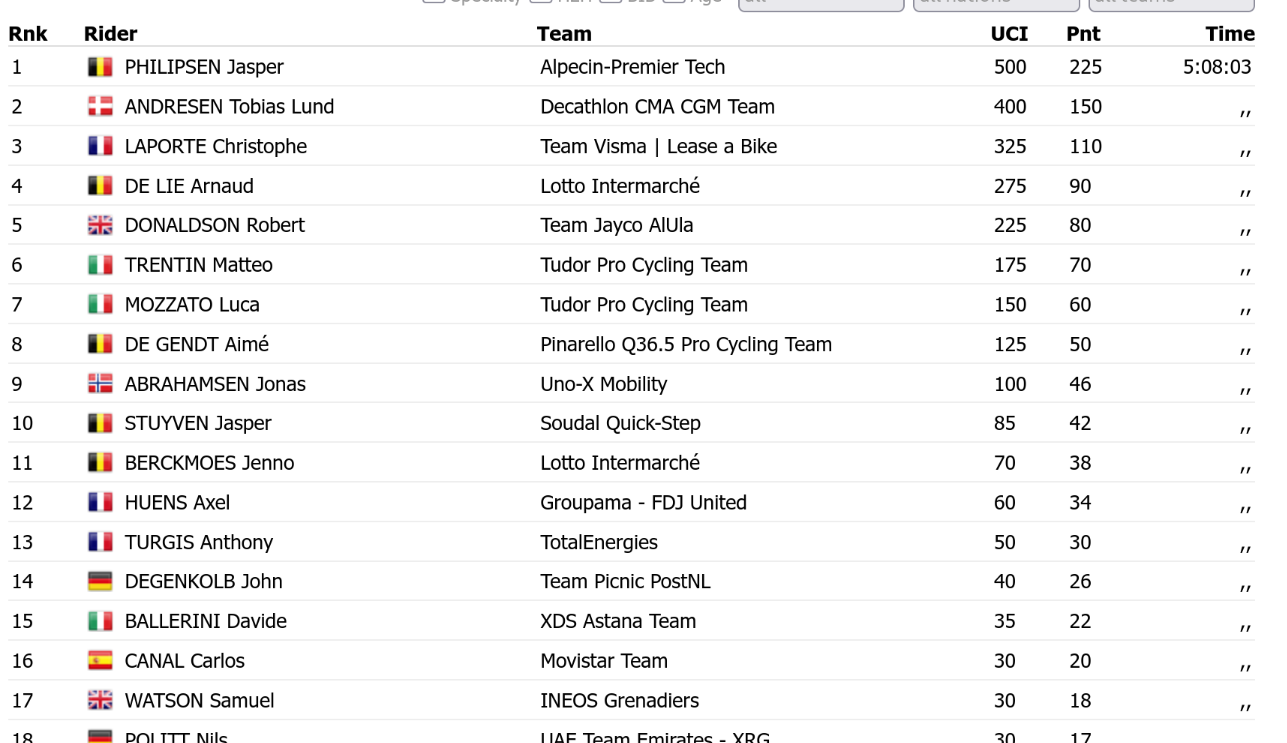Screen dimensions: 1287x743
Task: Click the British flag next to DONALDSON Robert
Action: click(100, 225)
